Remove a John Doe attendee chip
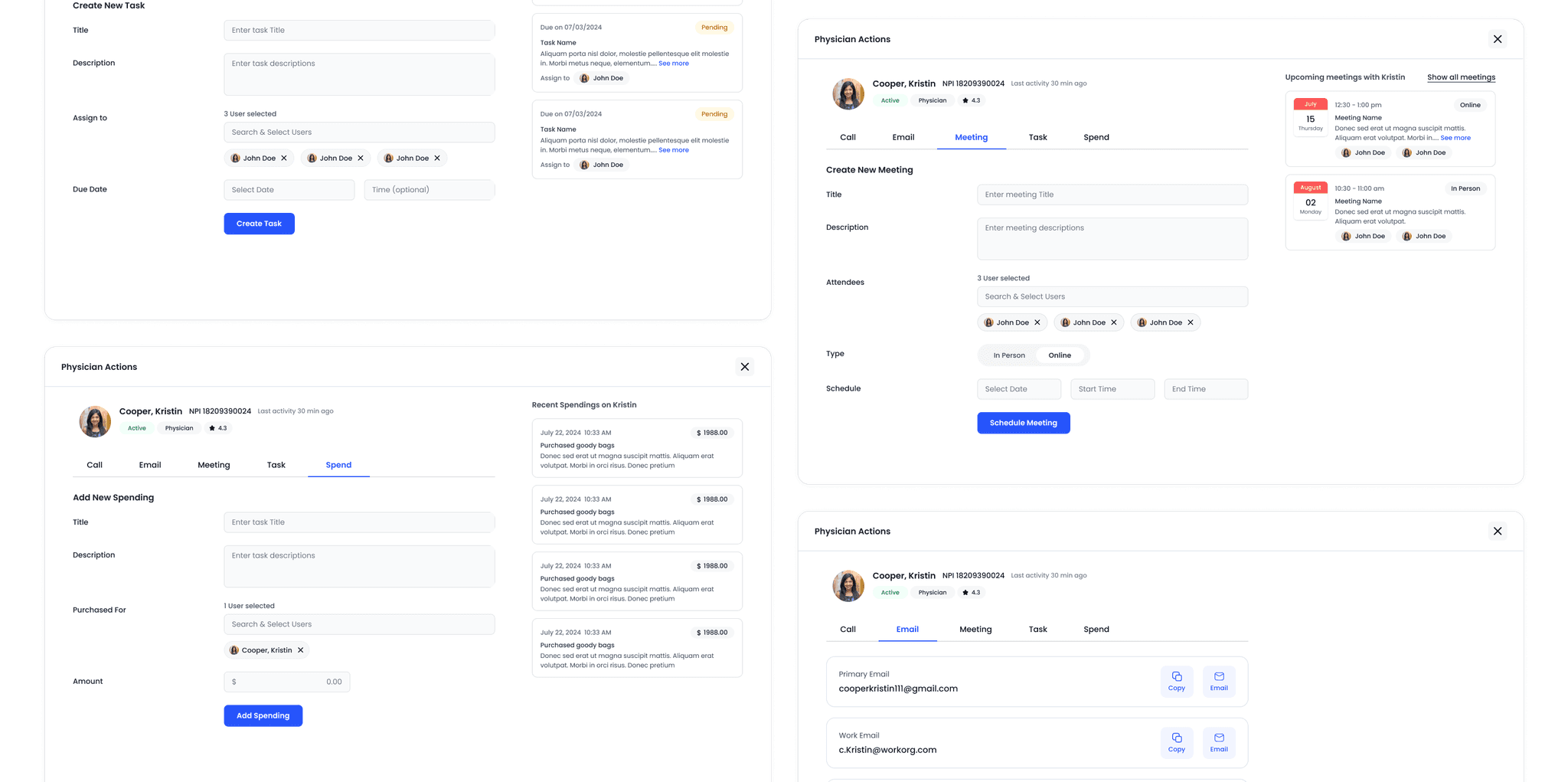The height and width of the screenshot is (782, 1568). [1038, 322]
